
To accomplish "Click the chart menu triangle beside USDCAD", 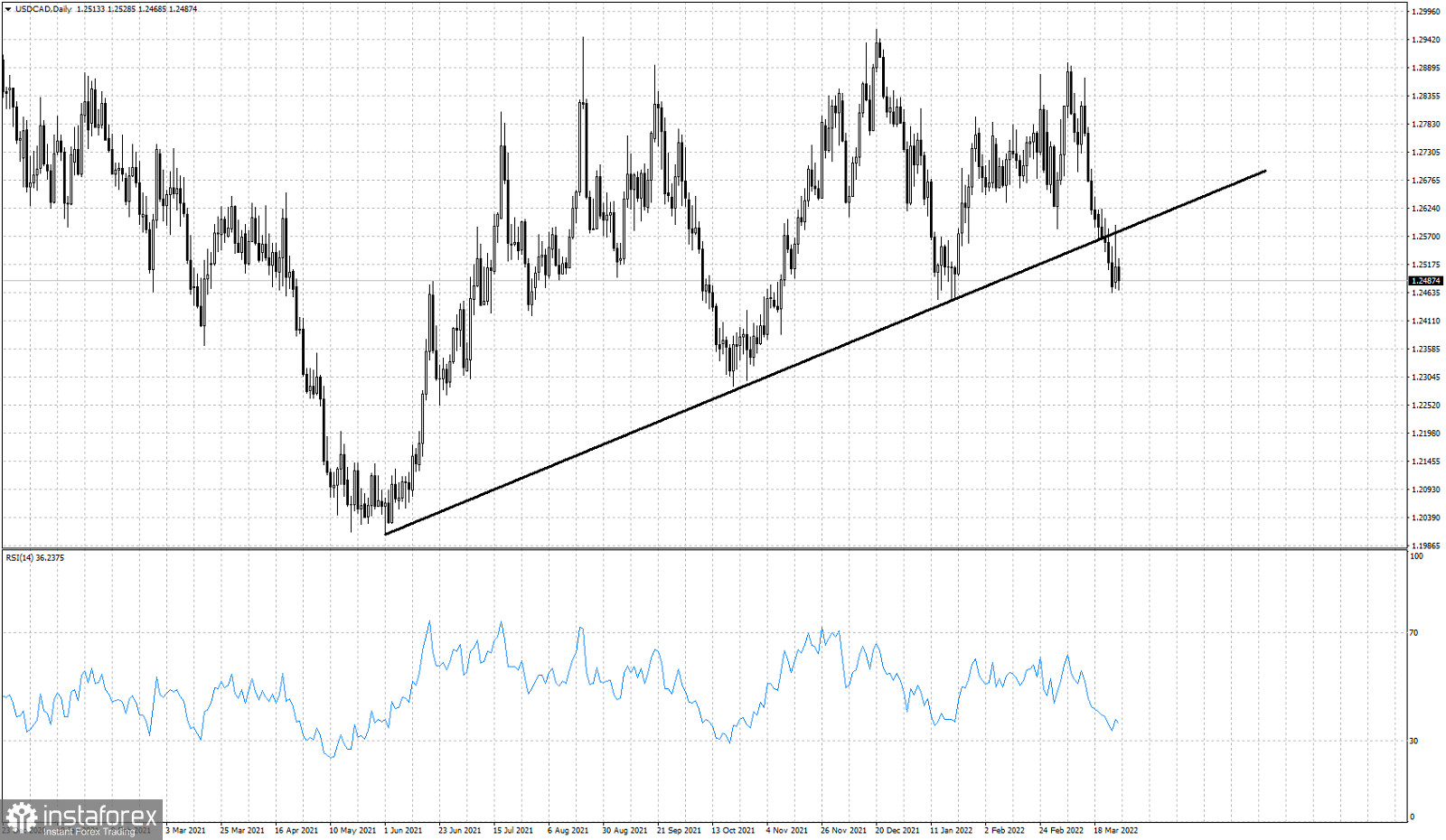I will coord(8,9).
